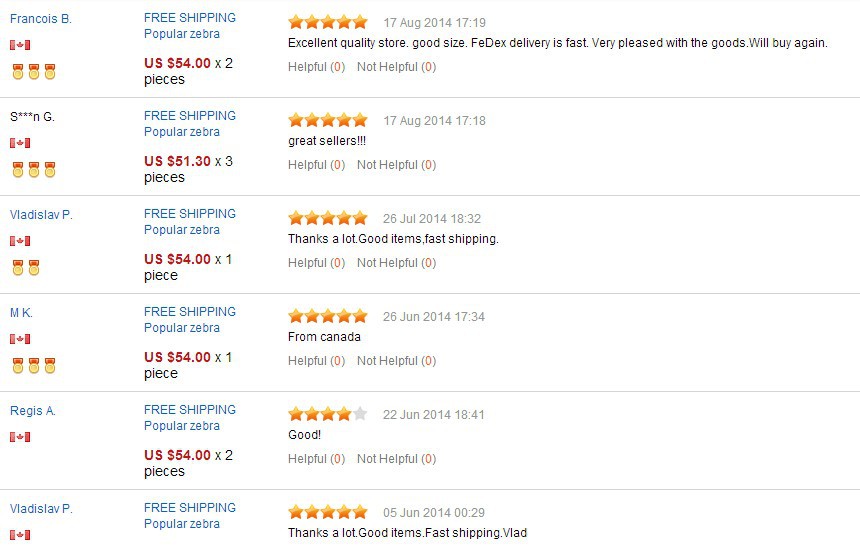860x546 pixels.
Task: Open "Popular zebra" link in S***n G.'s row
Action: [182, 132]
